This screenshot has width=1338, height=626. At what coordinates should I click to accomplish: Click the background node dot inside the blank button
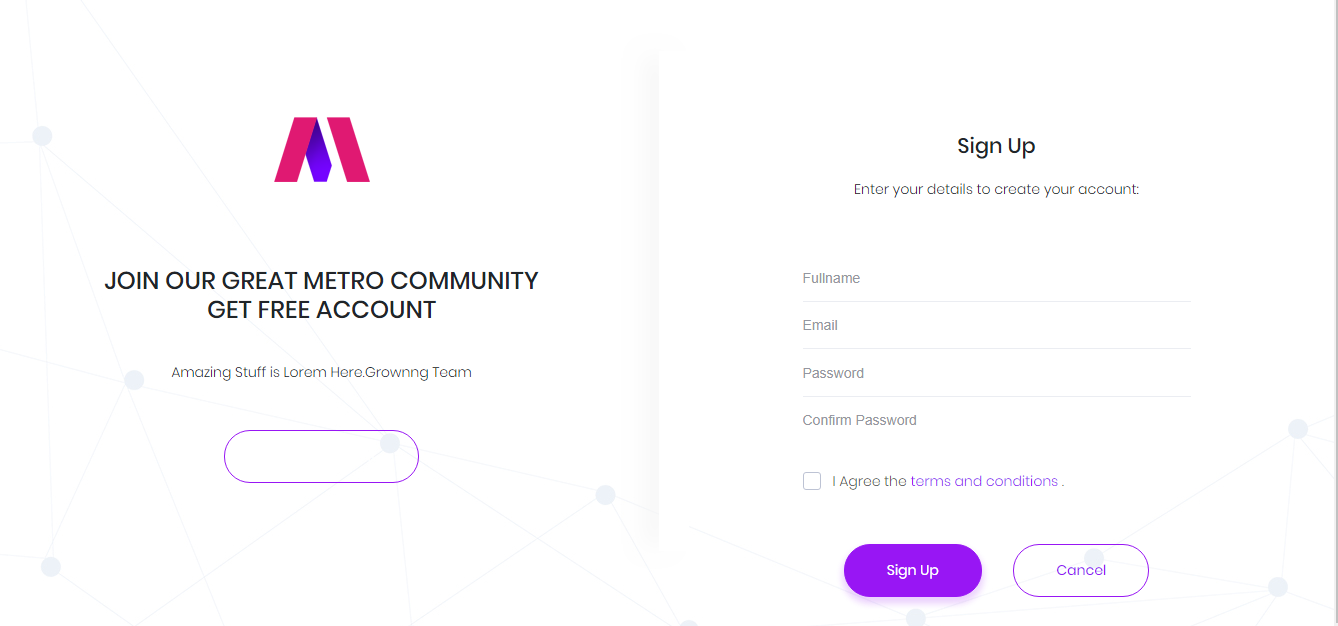tap(390, 443)
